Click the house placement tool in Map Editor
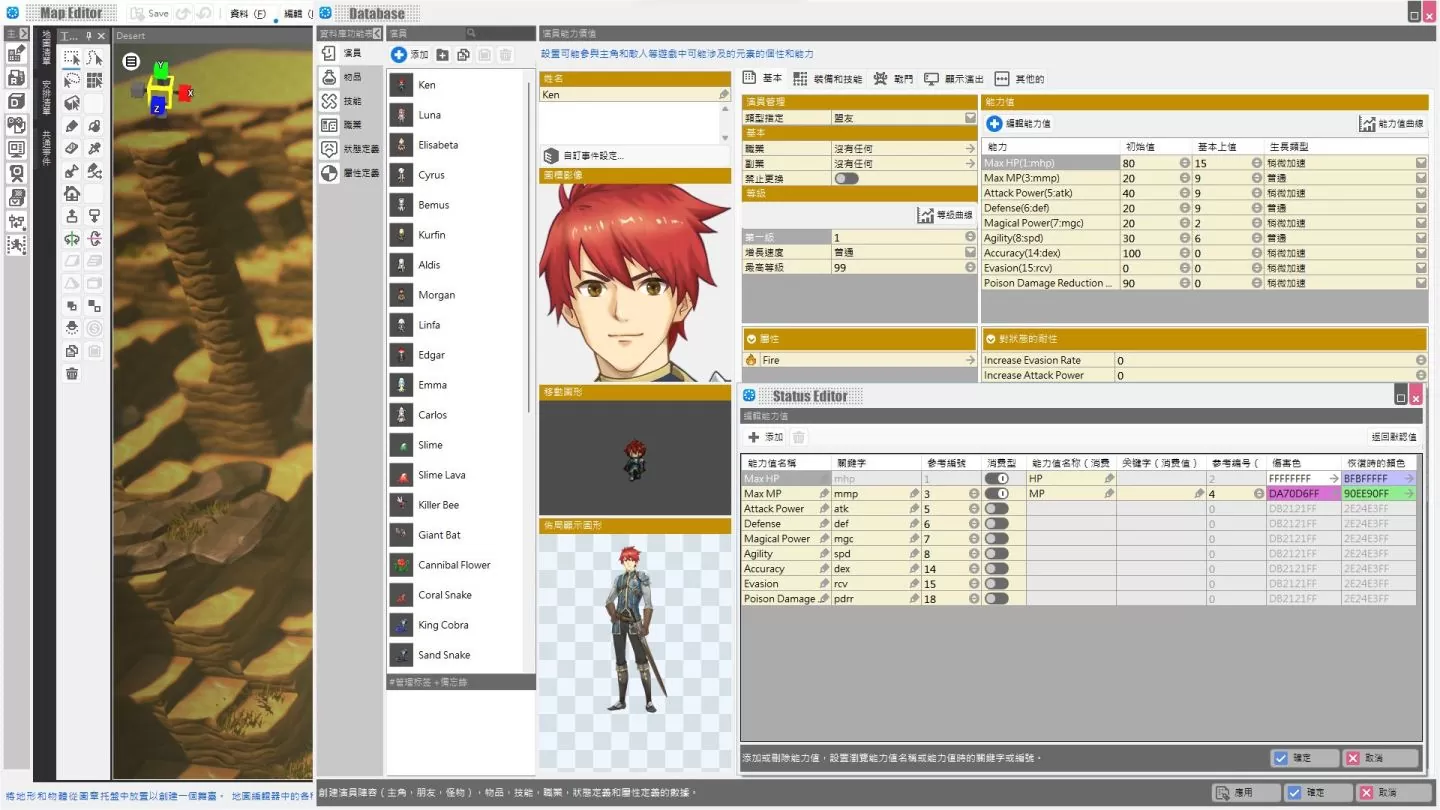The height and width of the screenshot is (810, 1440). tap(72, 193)
